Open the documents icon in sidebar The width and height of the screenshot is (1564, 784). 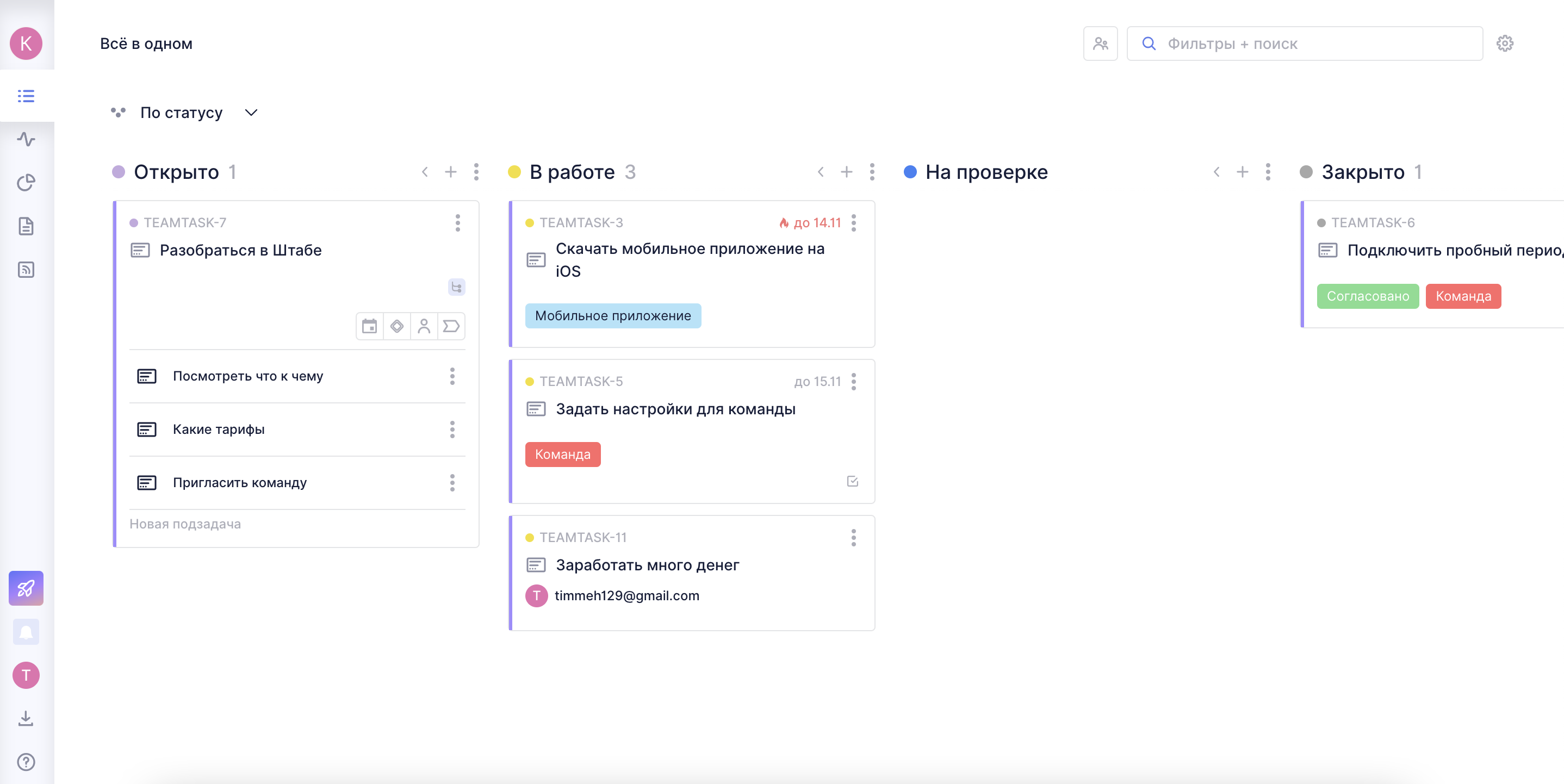coord(26,226)
